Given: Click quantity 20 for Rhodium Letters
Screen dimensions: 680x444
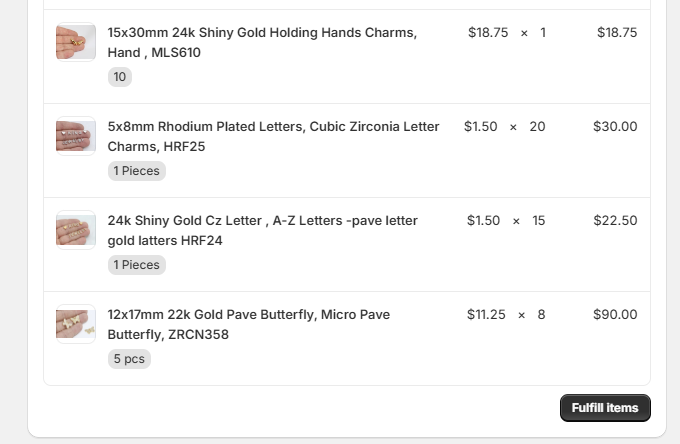Looking at the screenshot, I should 537,126.
